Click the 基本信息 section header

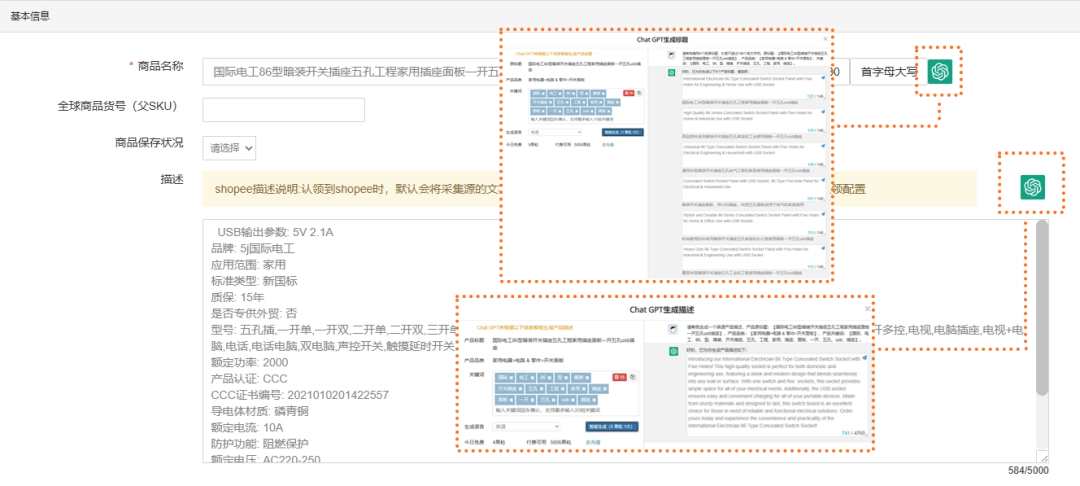tap(30, 15)
